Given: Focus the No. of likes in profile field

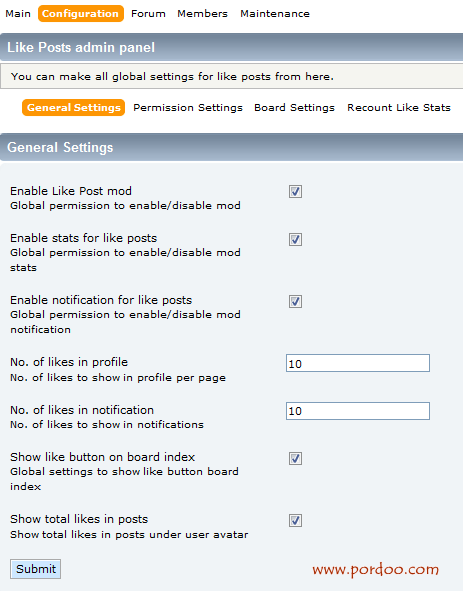Looking at the screenshot, I should click(x=358, y=363).
